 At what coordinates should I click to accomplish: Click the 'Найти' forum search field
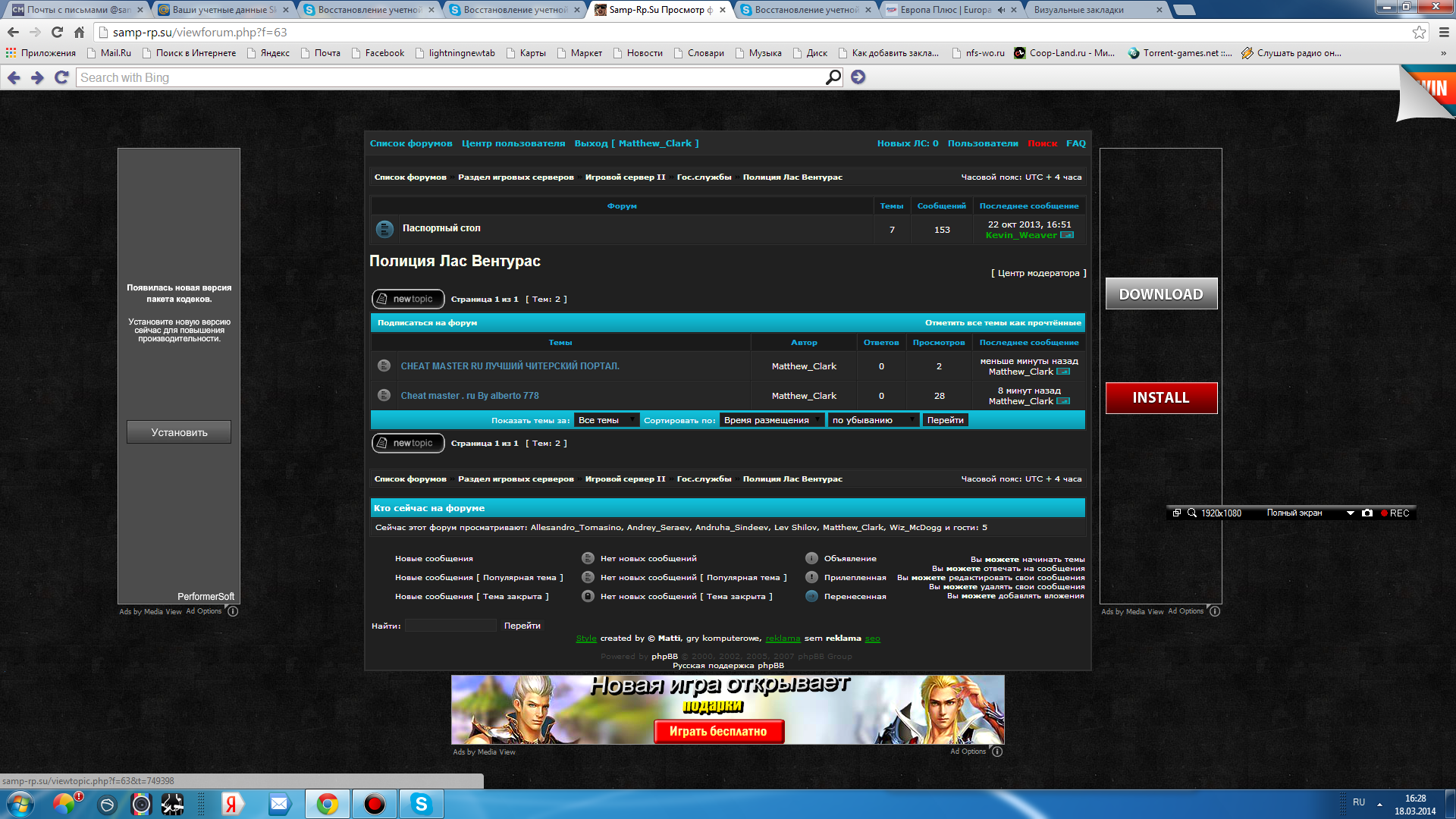(450, 626)
